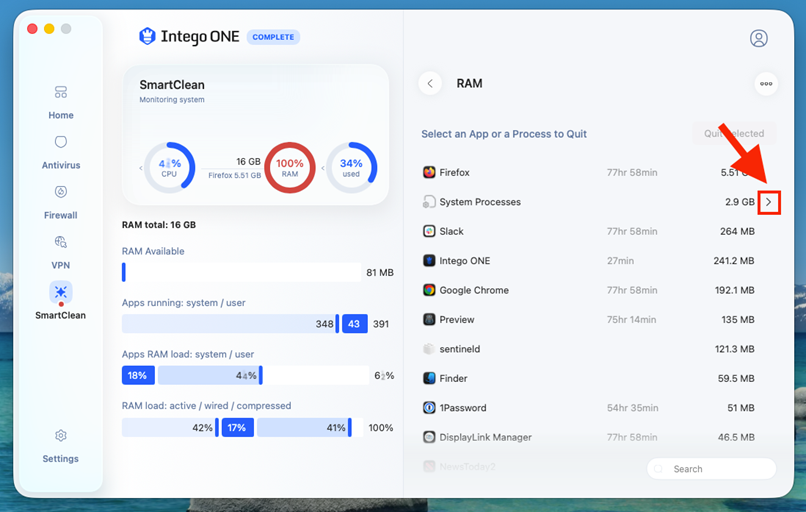
Task: Click the 18% system RAM load segment
Action: pos(138,375)
